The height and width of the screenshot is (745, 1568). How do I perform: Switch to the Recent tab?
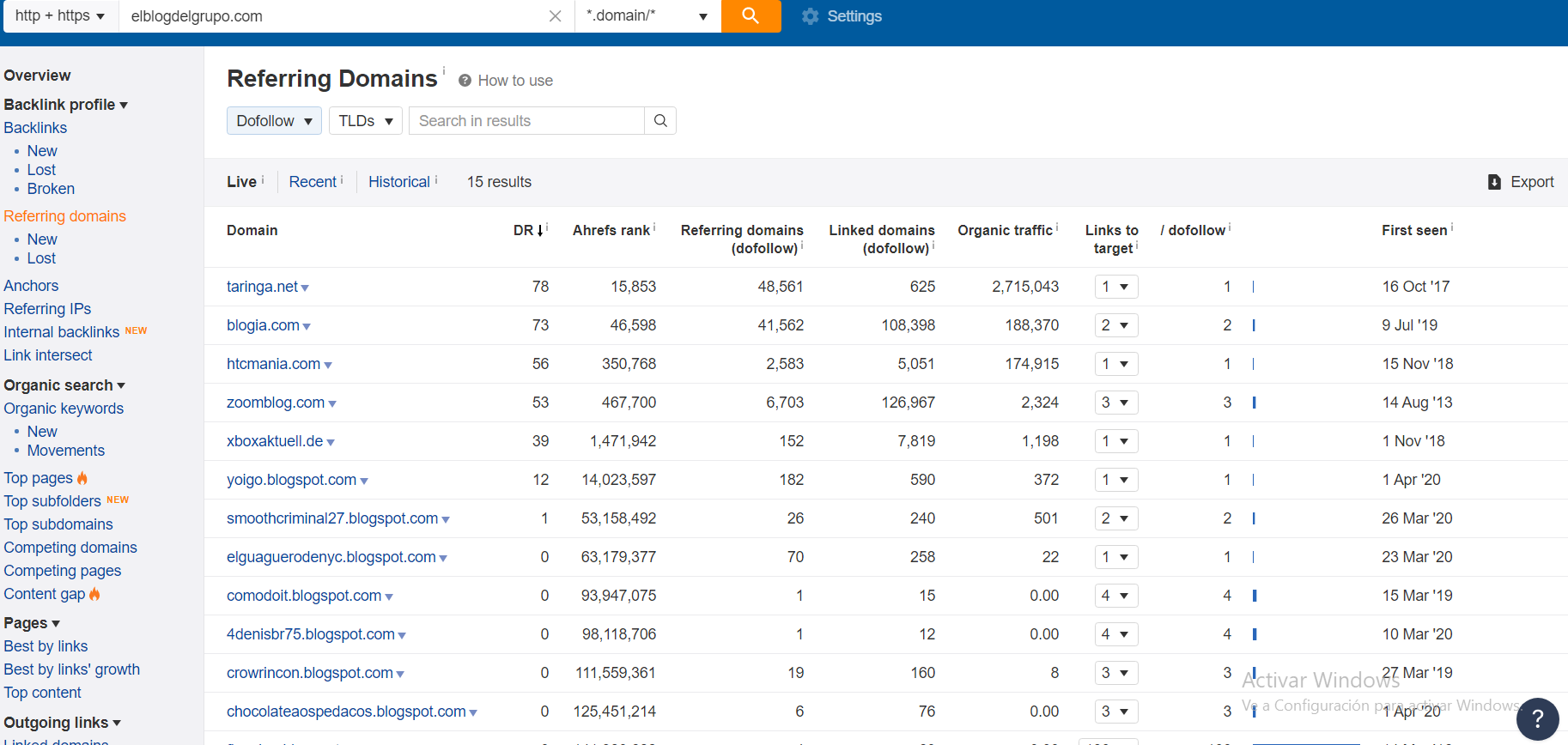313,182
